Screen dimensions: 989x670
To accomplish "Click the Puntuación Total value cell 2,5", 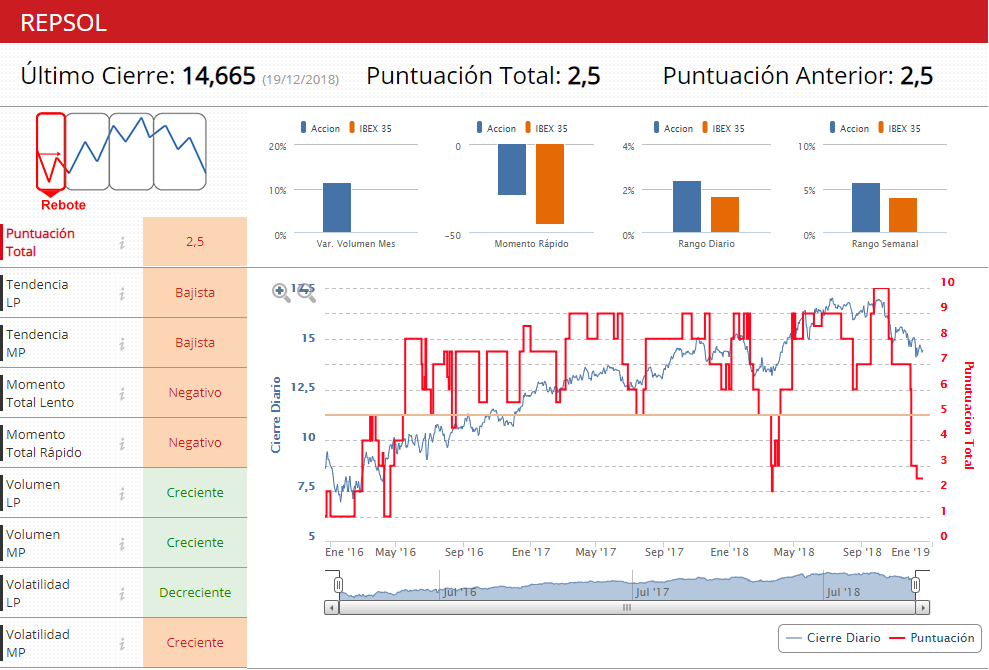I will [x=195, y=242].
